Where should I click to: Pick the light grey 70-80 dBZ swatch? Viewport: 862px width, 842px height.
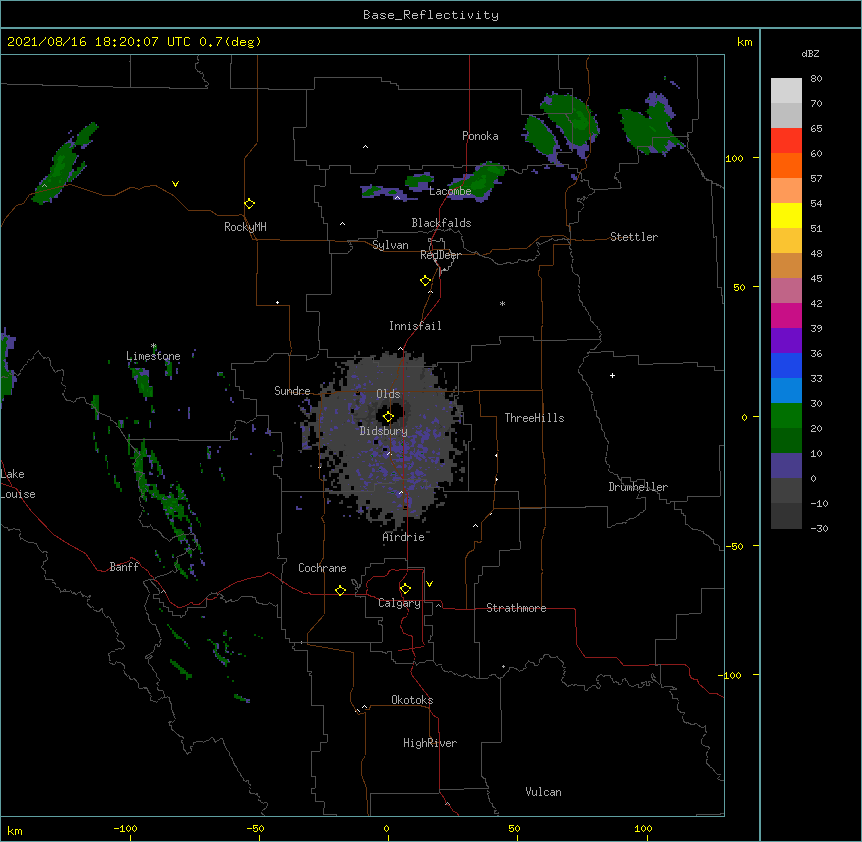pos(786,91)
